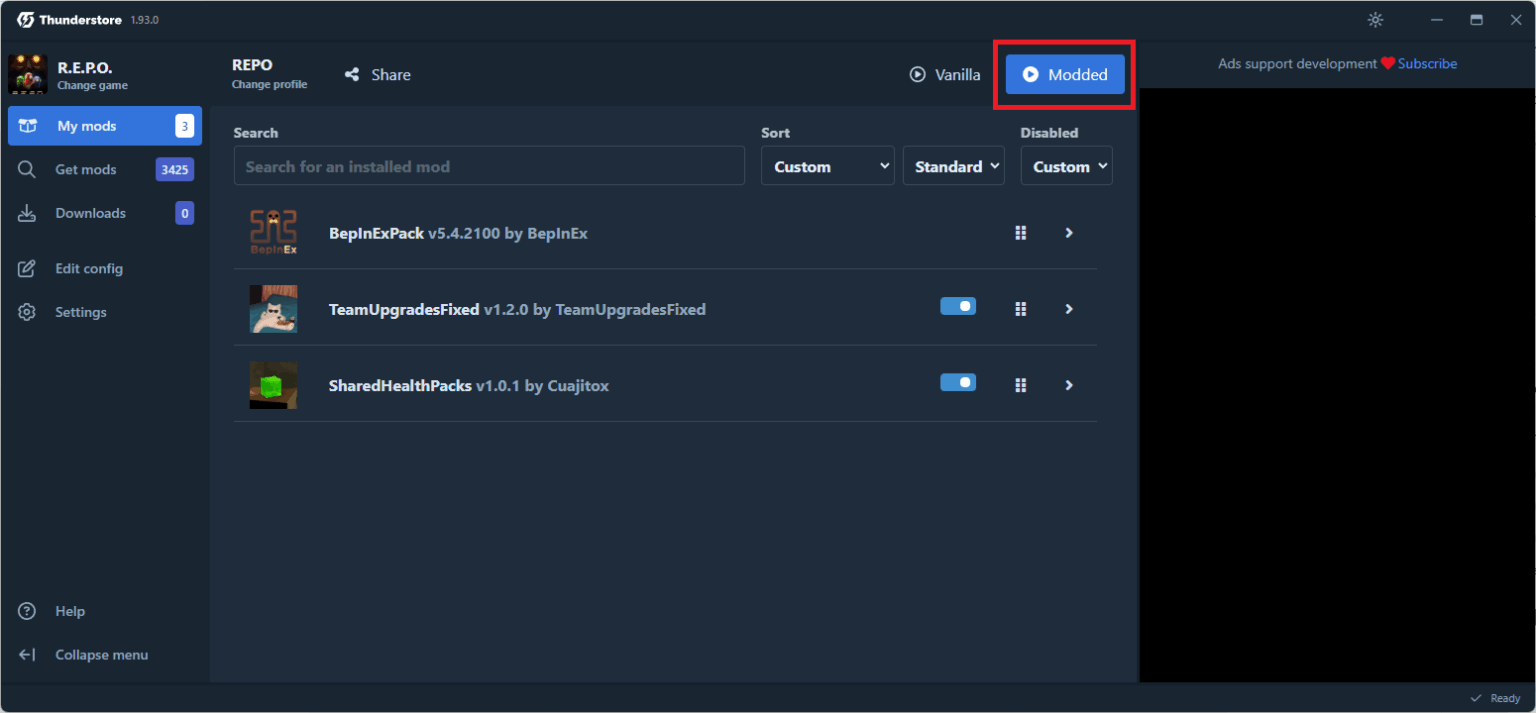
Task: Open the Standard sort direction dropdown
Action: pos(954,166)
